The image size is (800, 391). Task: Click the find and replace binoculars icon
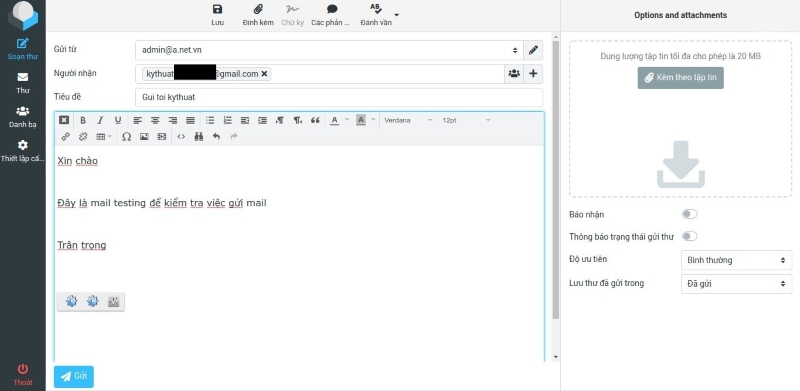(x=199, y=136)
